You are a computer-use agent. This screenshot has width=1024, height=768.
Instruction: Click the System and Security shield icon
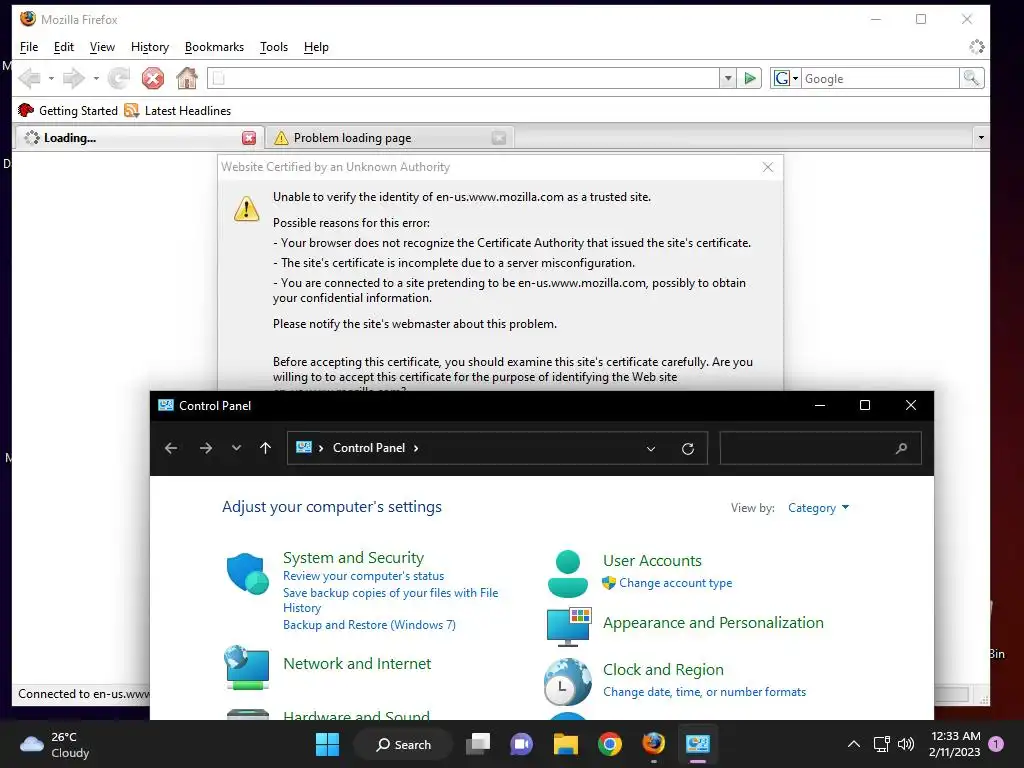point(248,573)
